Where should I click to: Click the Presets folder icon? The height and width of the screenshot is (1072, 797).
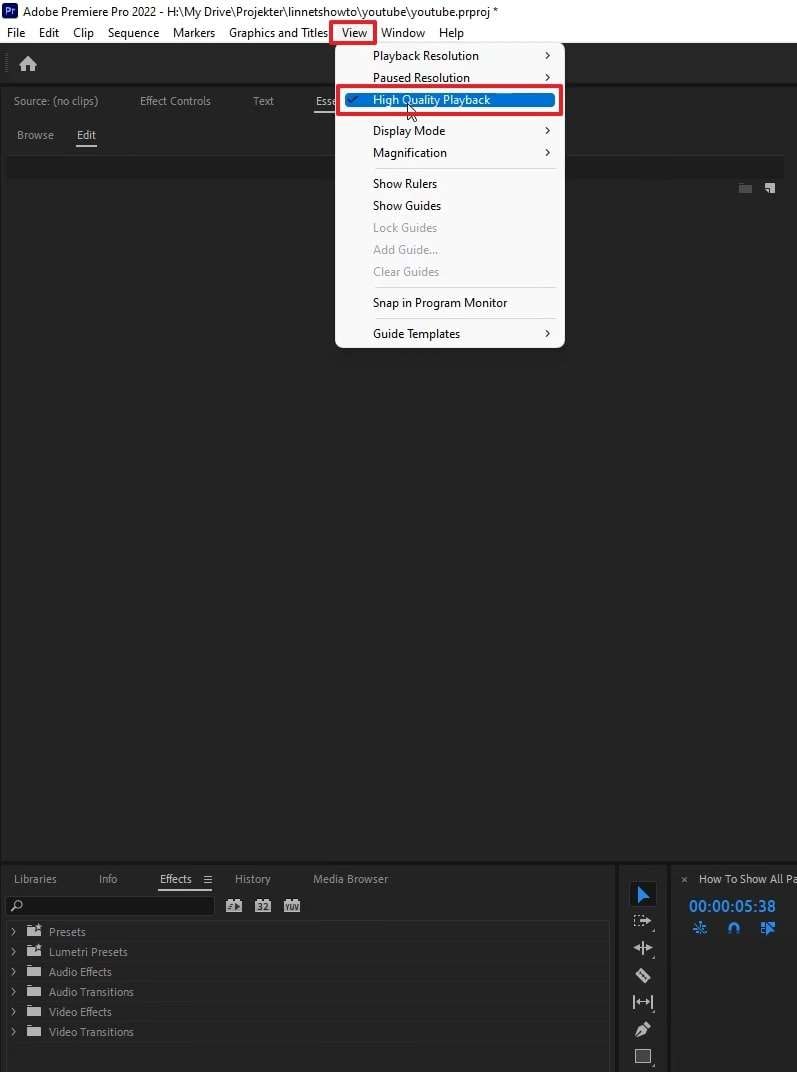[x=34, y=930]
